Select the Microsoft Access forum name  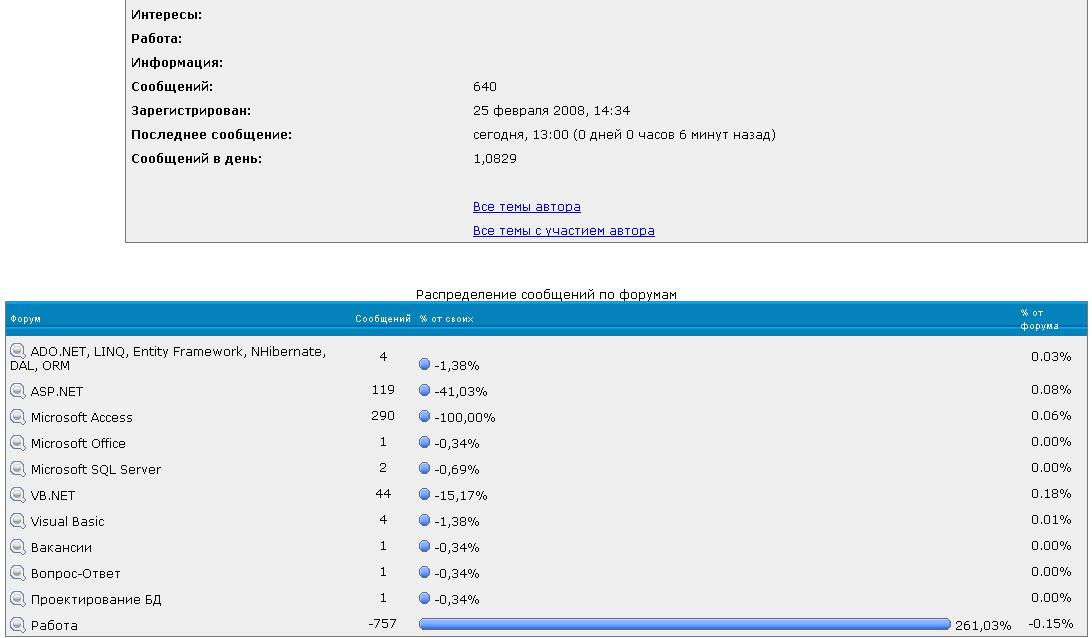[x=81, y=417]
